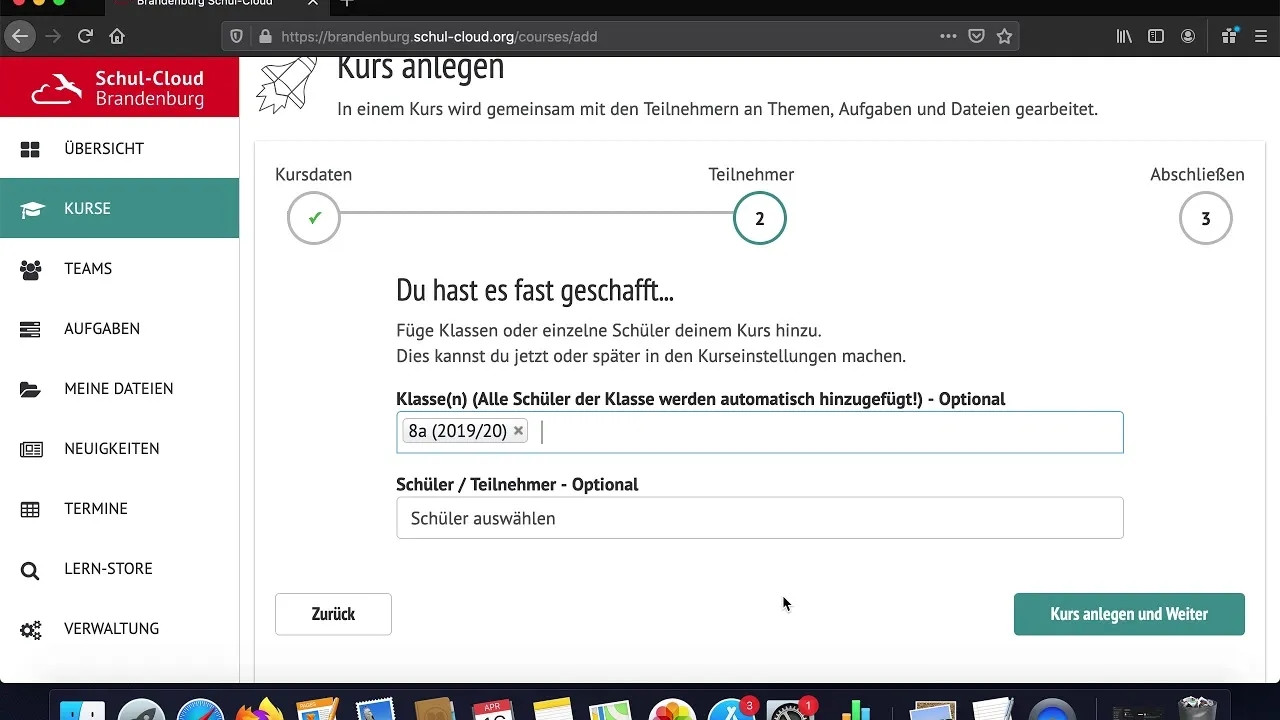Remove the 8a (2019/20) class chip
Viewport: 1280px width, 720px height.
[x=518, y=430]
